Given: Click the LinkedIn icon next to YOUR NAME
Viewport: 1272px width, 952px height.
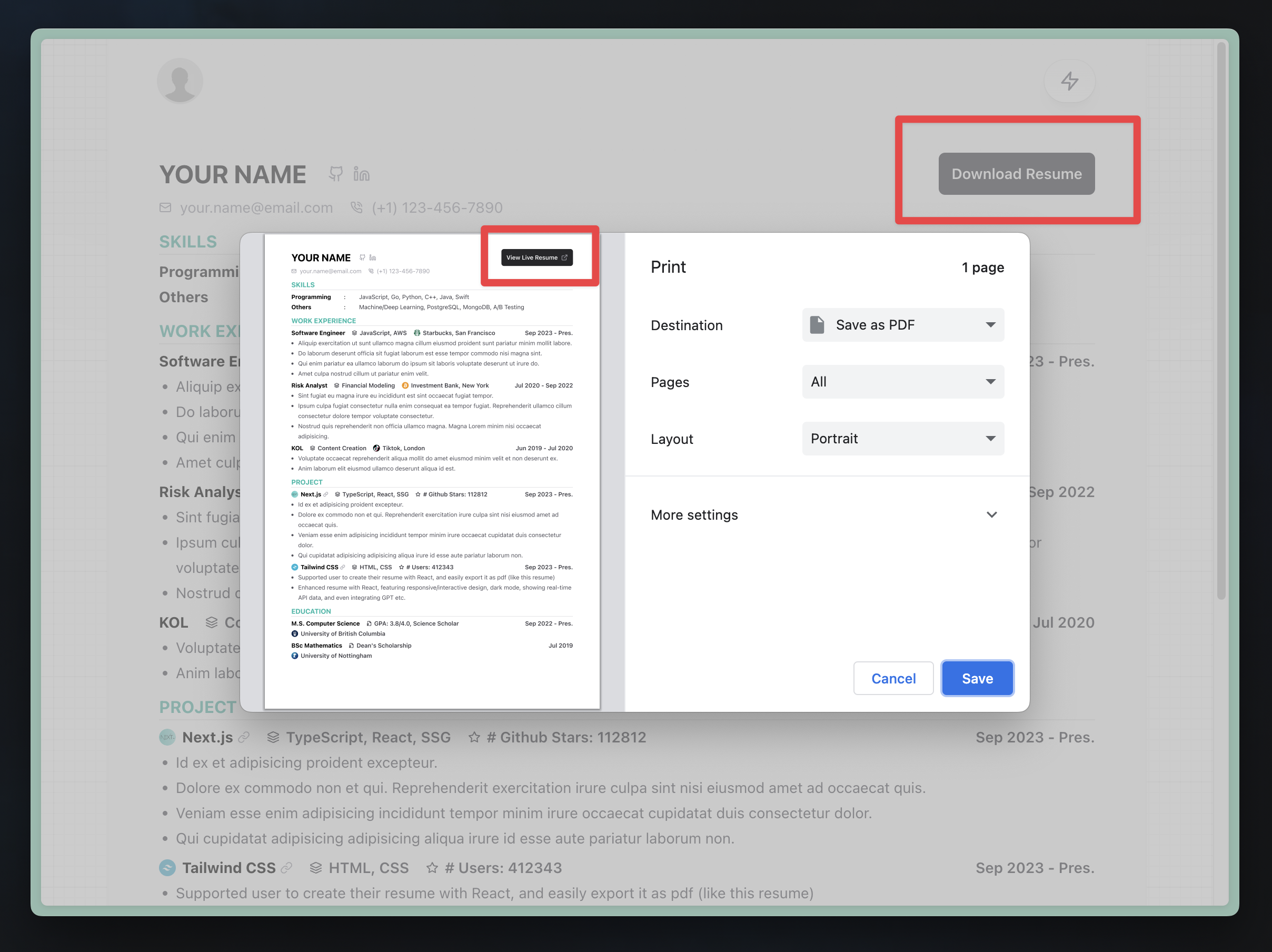Looking at the screenshot, I should 361,173.
